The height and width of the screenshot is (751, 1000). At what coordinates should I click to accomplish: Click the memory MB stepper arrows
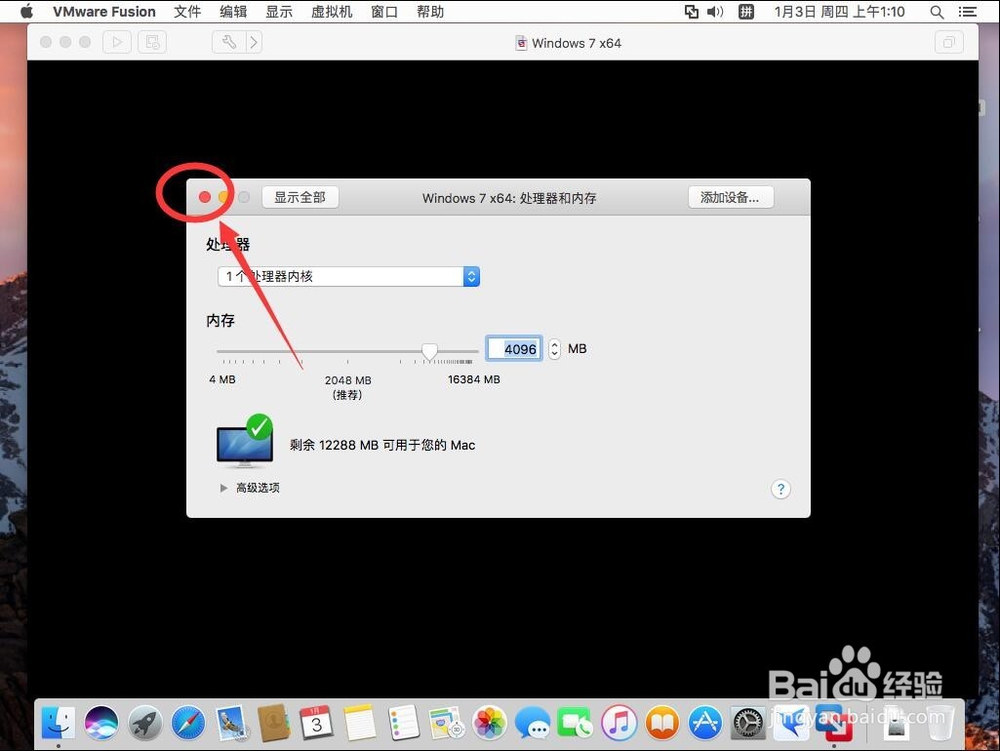[554, 349]
